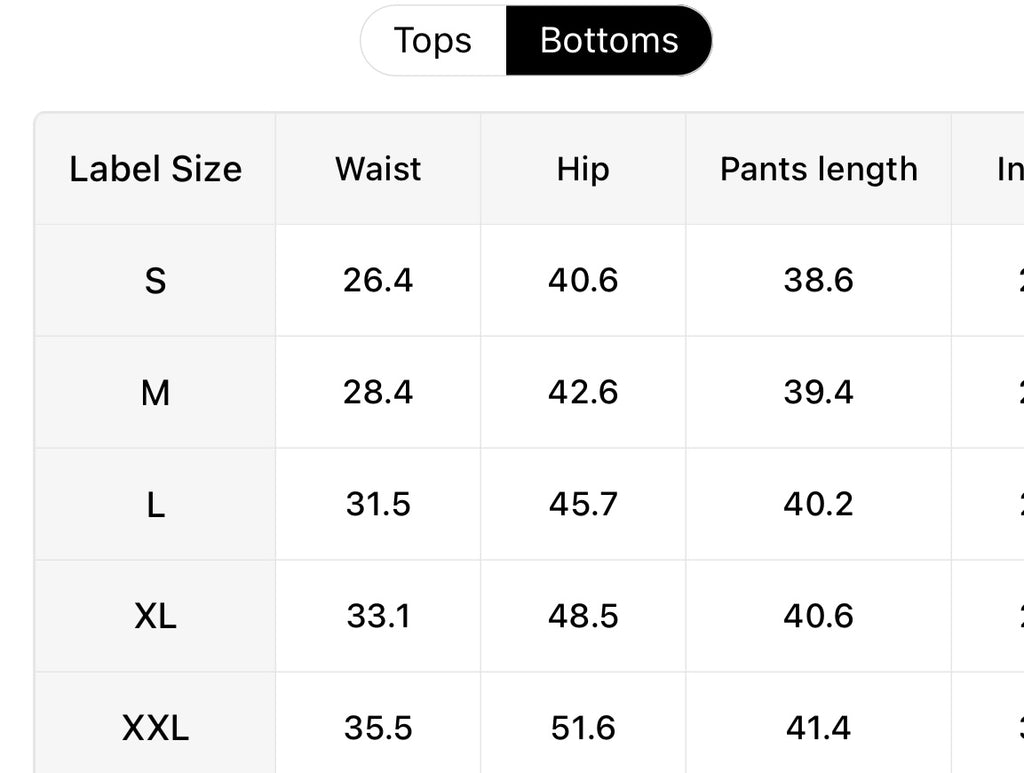Click pants length 38.6 for size S

coord(818,281)
